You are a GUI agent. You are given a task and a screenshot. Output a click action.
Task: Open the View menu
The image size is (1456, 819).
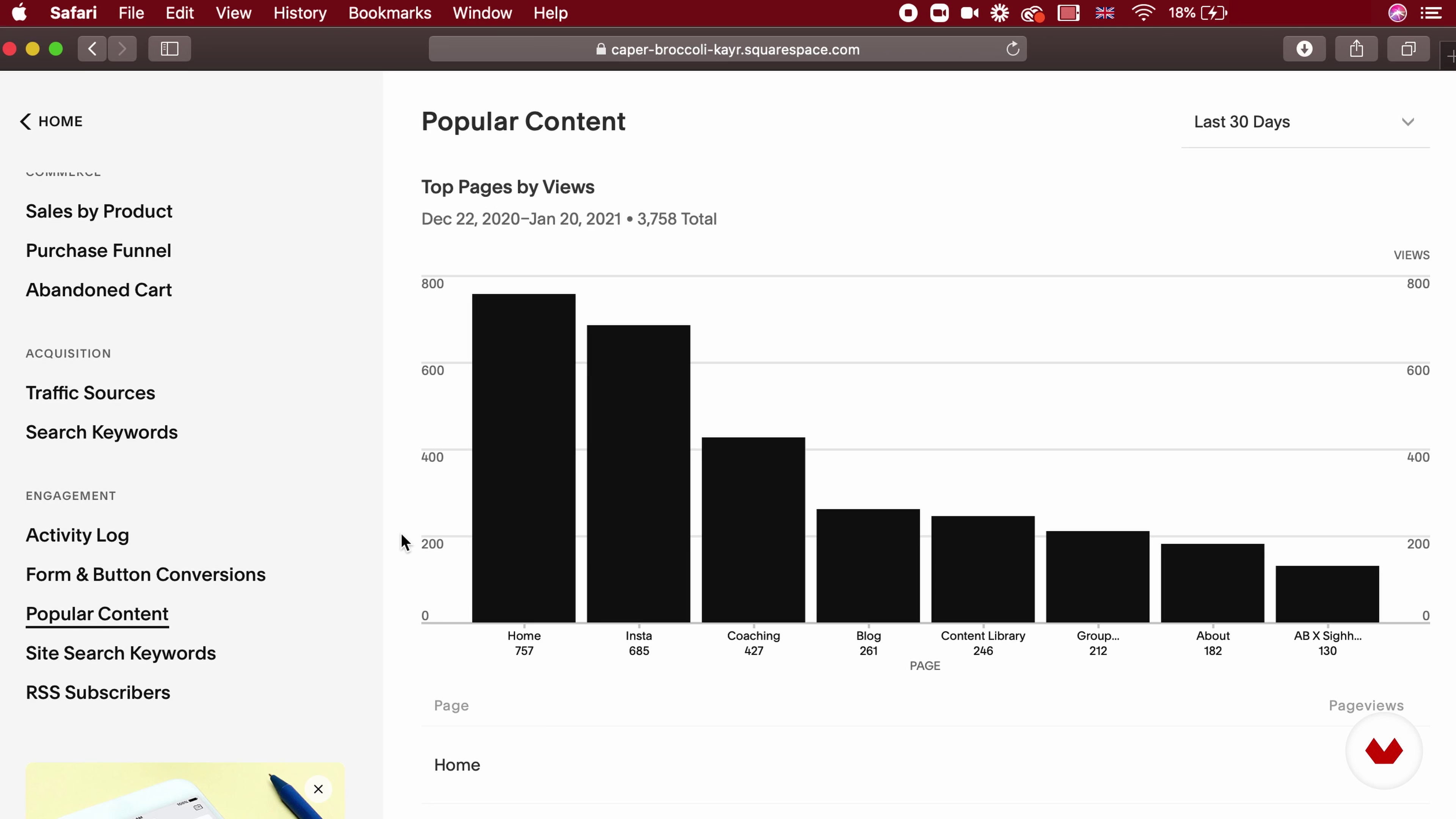coord(234,13)
